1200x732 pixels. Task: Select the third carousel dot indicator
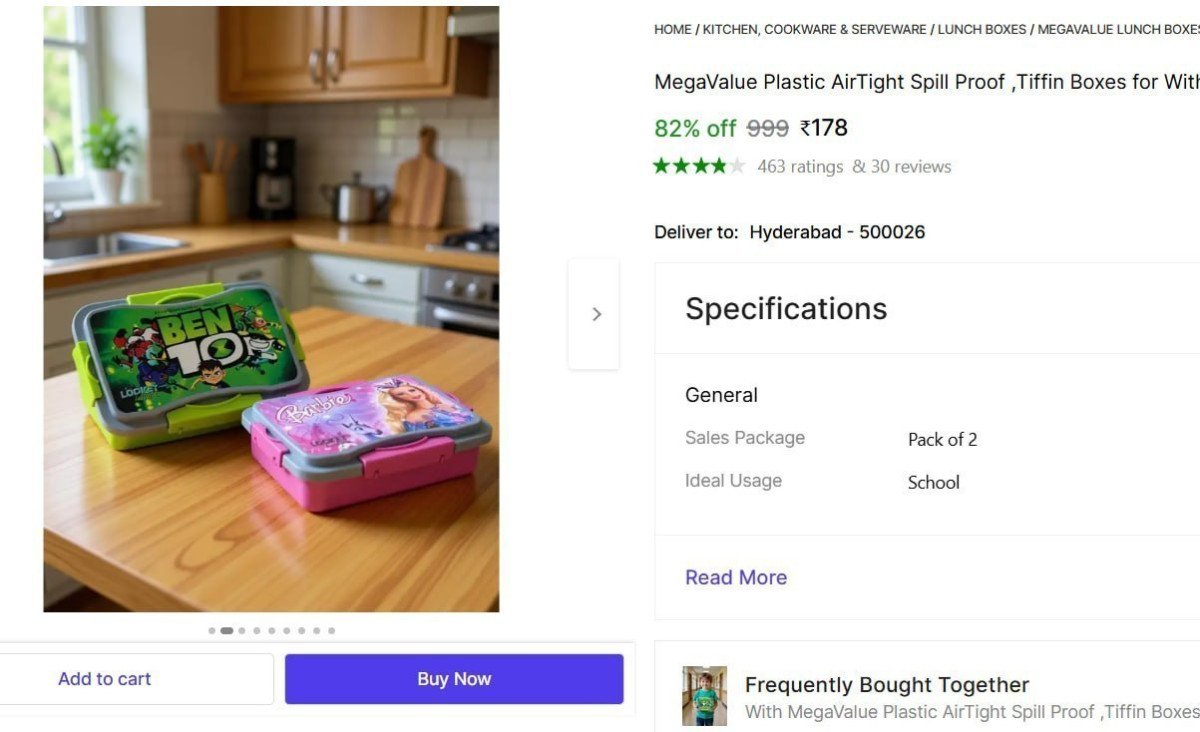click(x=242, y=631)
